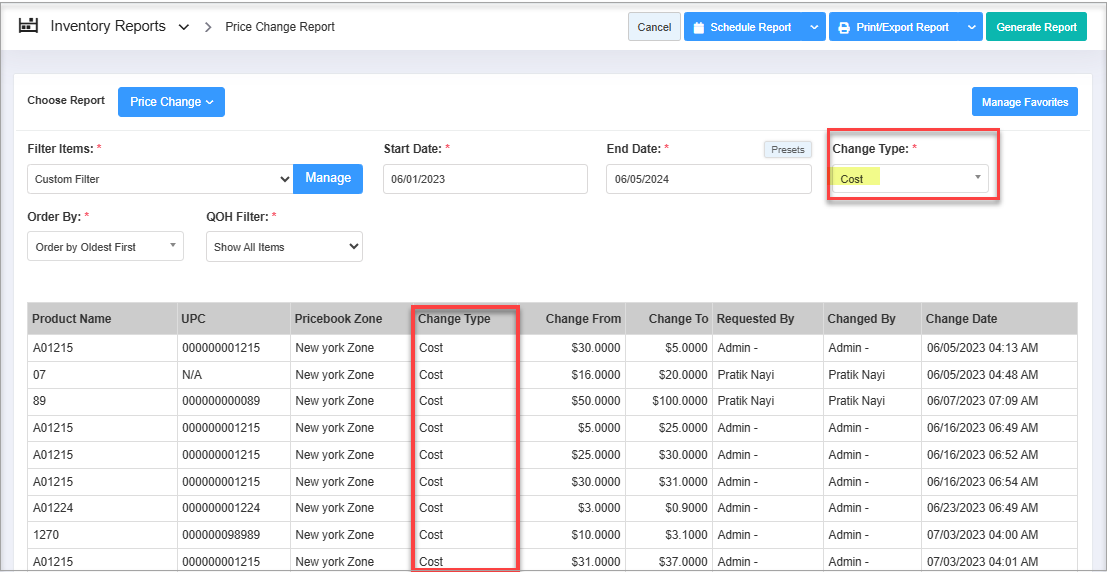Image resolution: width=1107 pixels, height=572 pixels.
Task: Click the Inventory Reports module icon
Action: pyautogui.click(x=28, y=27)
